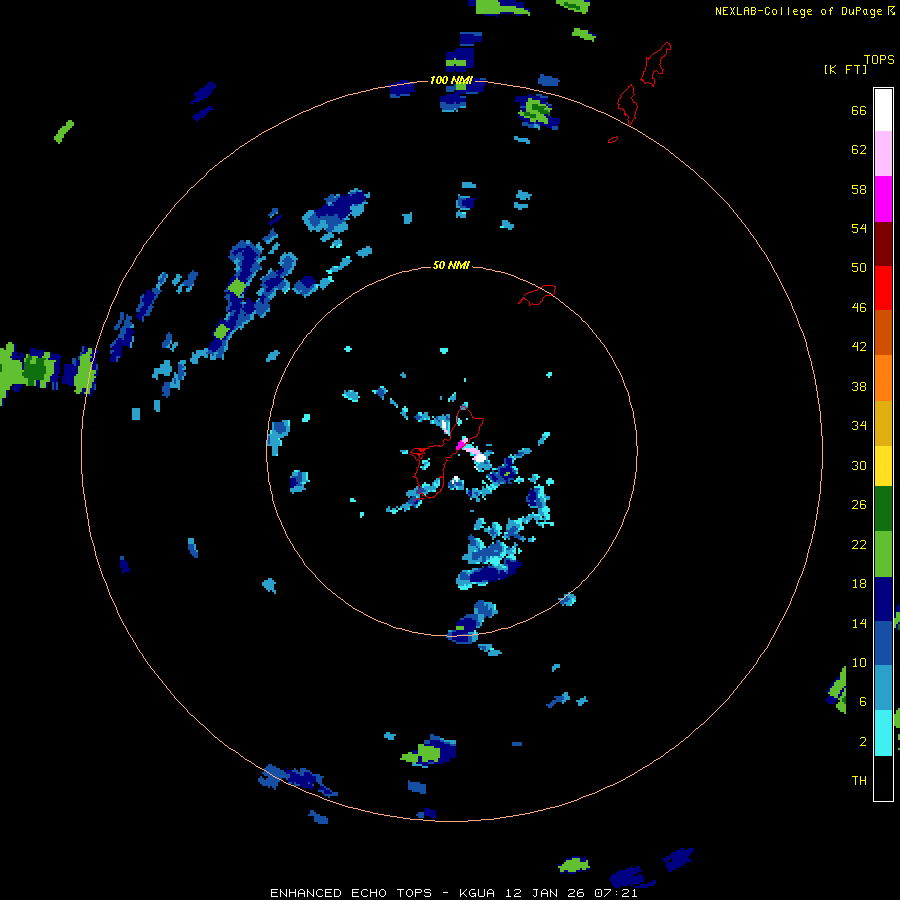Viewport: 900px width, 900px height.
Task: Click the yellow 34 kft legend swatch
Action: [x=883, y=466]
